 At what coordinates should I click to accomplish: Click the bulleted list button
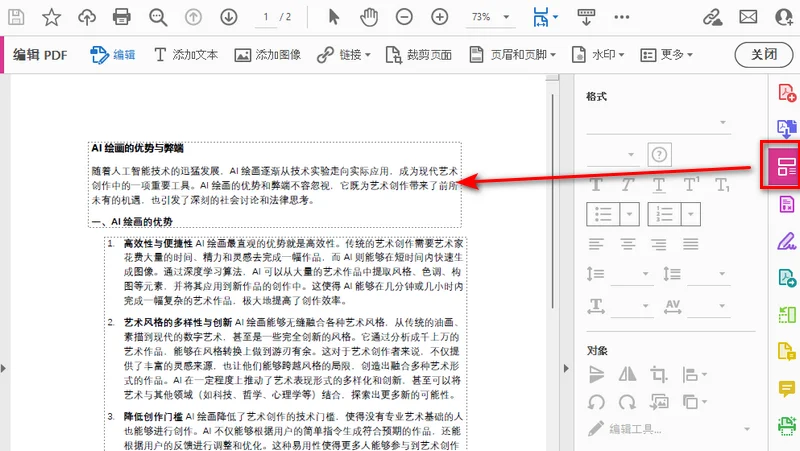[x=603, y=214]
